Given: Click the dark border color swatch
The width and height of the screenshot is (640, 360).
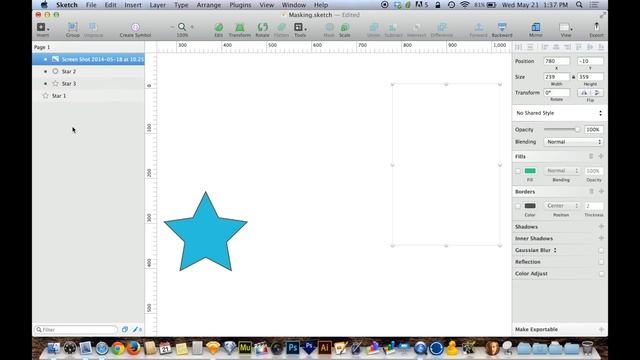Looking at the screenshot, I should click(x=530, y=206).
